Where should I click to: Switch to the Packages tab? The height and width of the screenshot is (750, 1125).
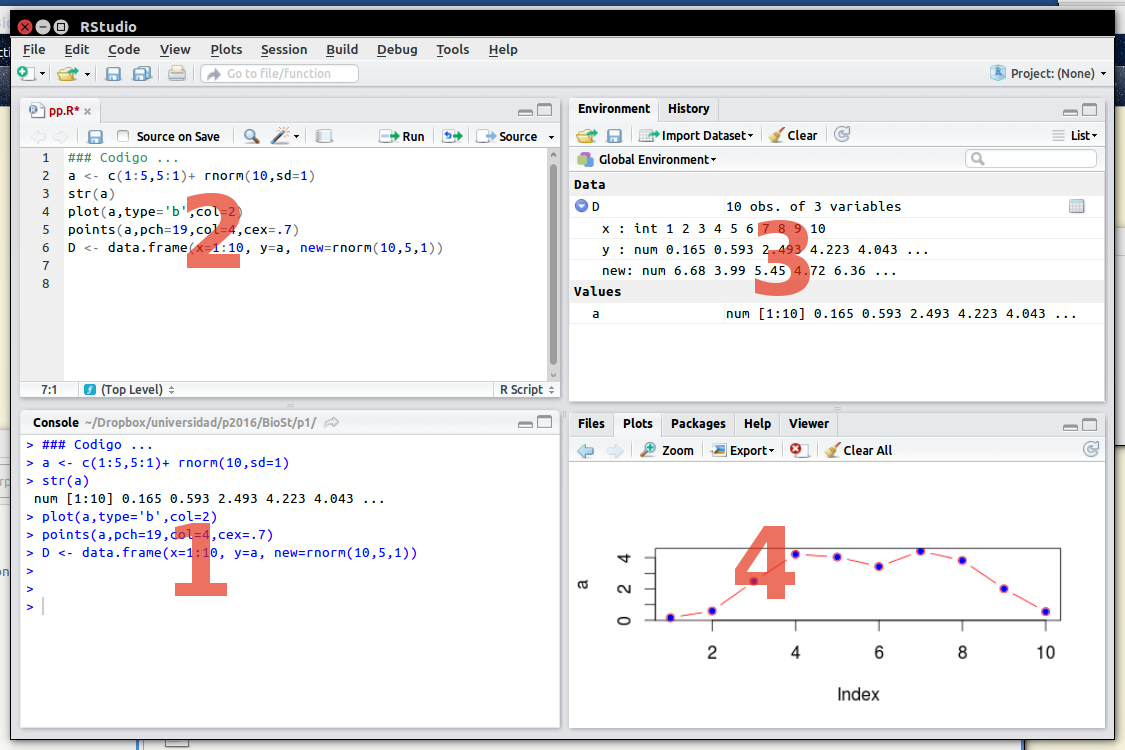pyautogui.click(x=698, y=423)
